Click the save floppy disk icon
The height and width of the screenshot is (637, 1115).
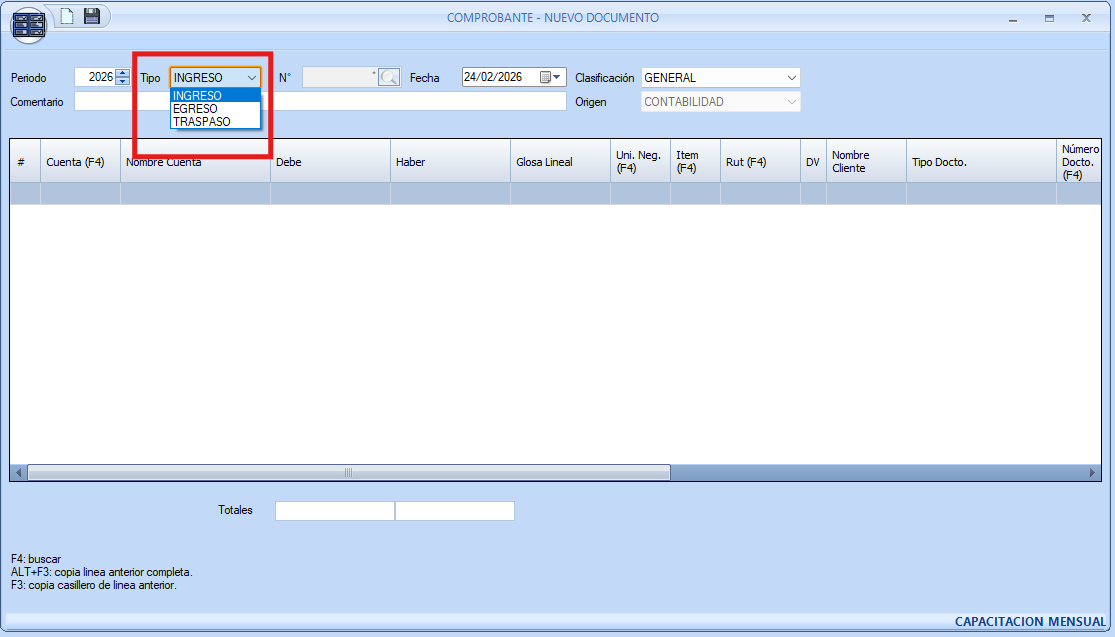(92, 16)
